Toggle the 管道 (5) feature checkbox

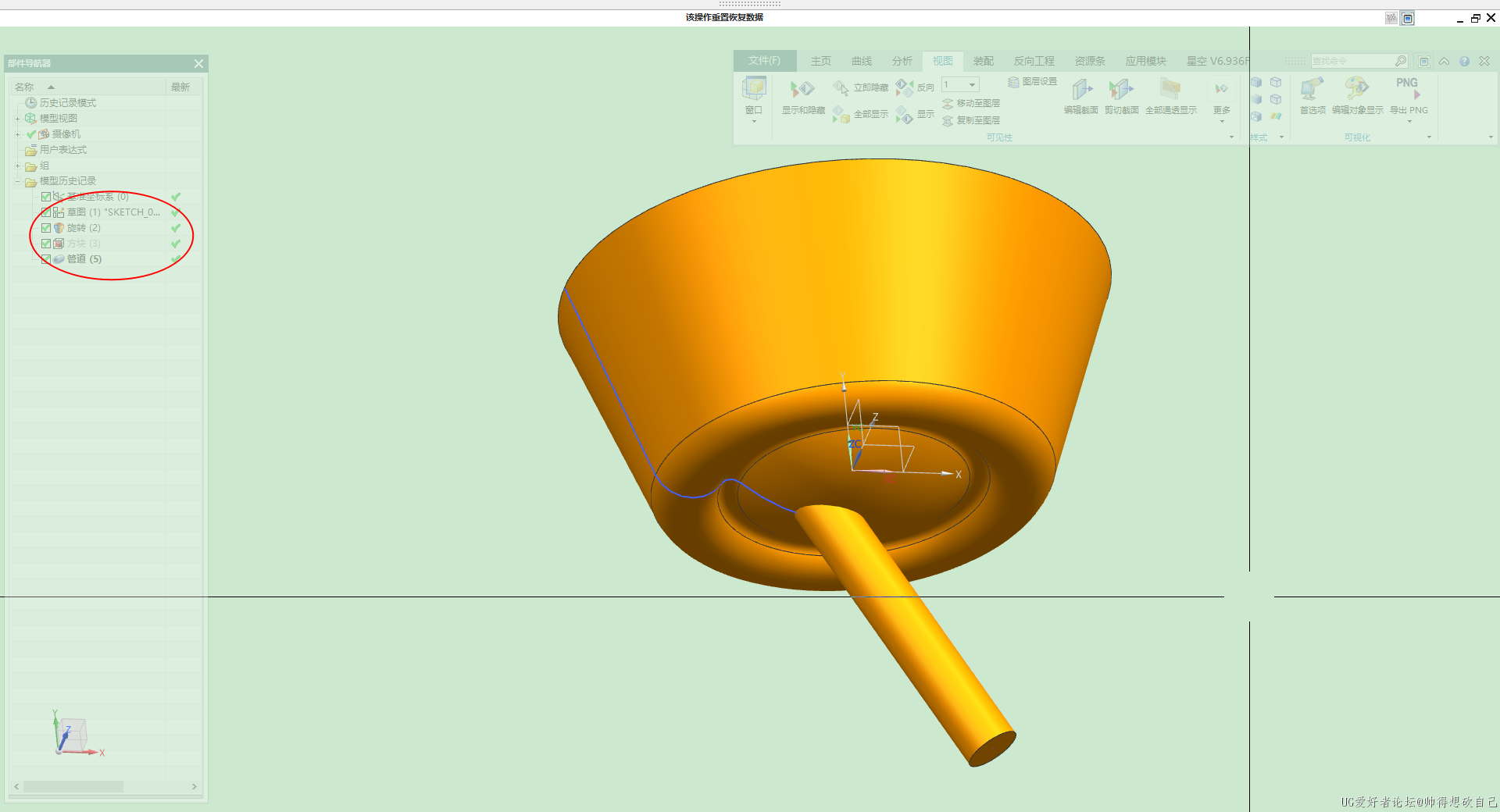[x=46, y=259]
